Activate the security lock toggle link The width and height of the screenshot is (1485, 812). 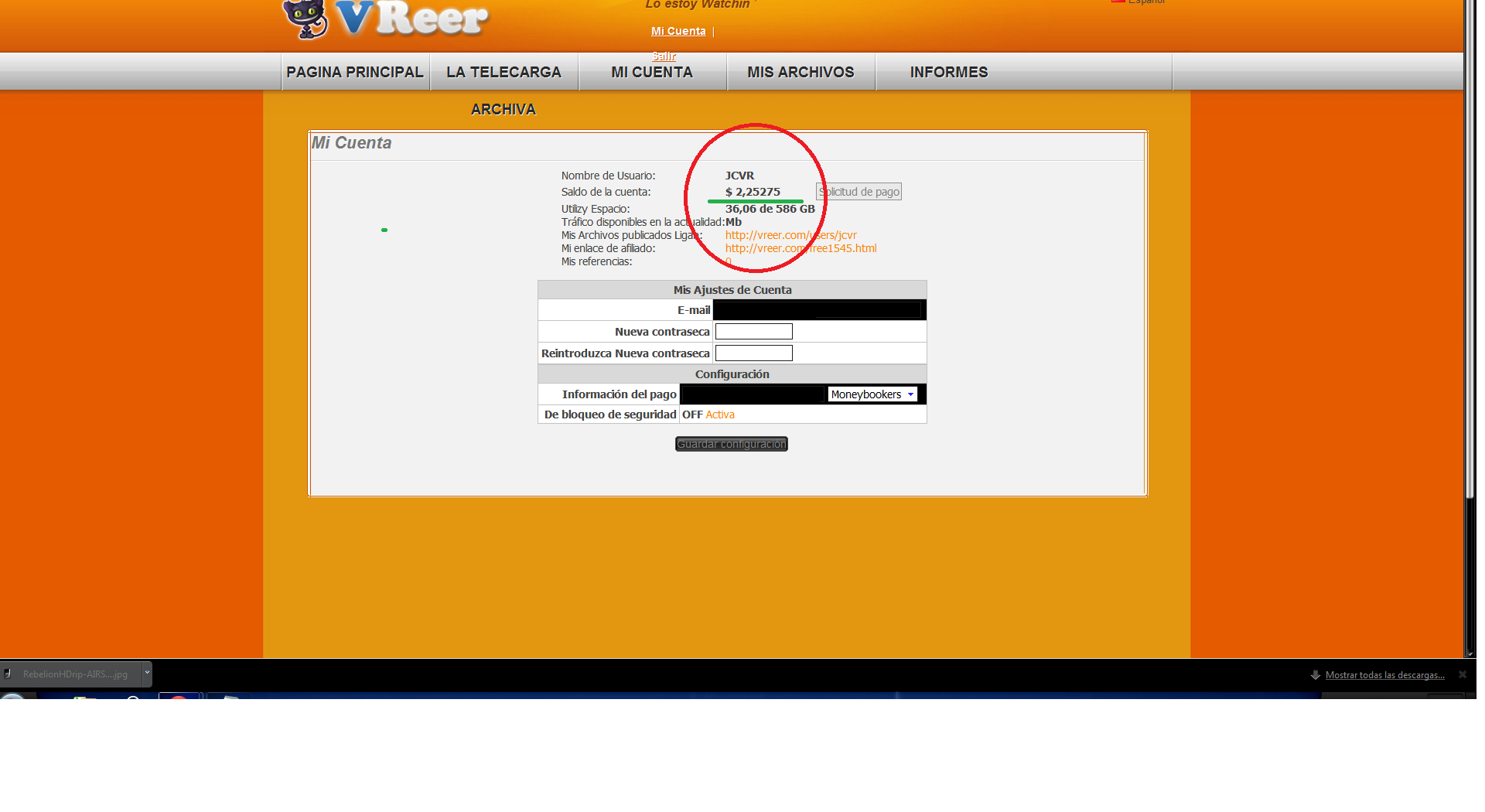(719, 415)
